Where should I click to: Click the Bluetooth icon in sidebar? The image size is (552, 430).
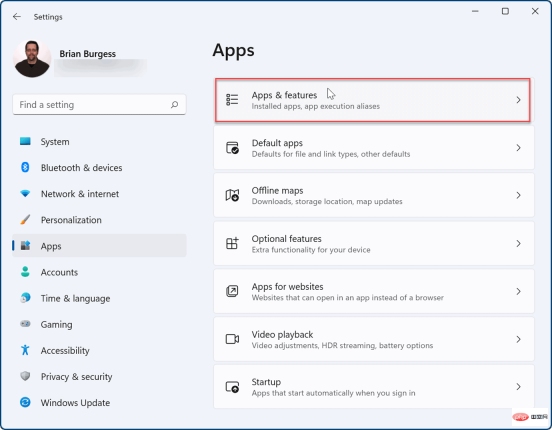(25, 167)
